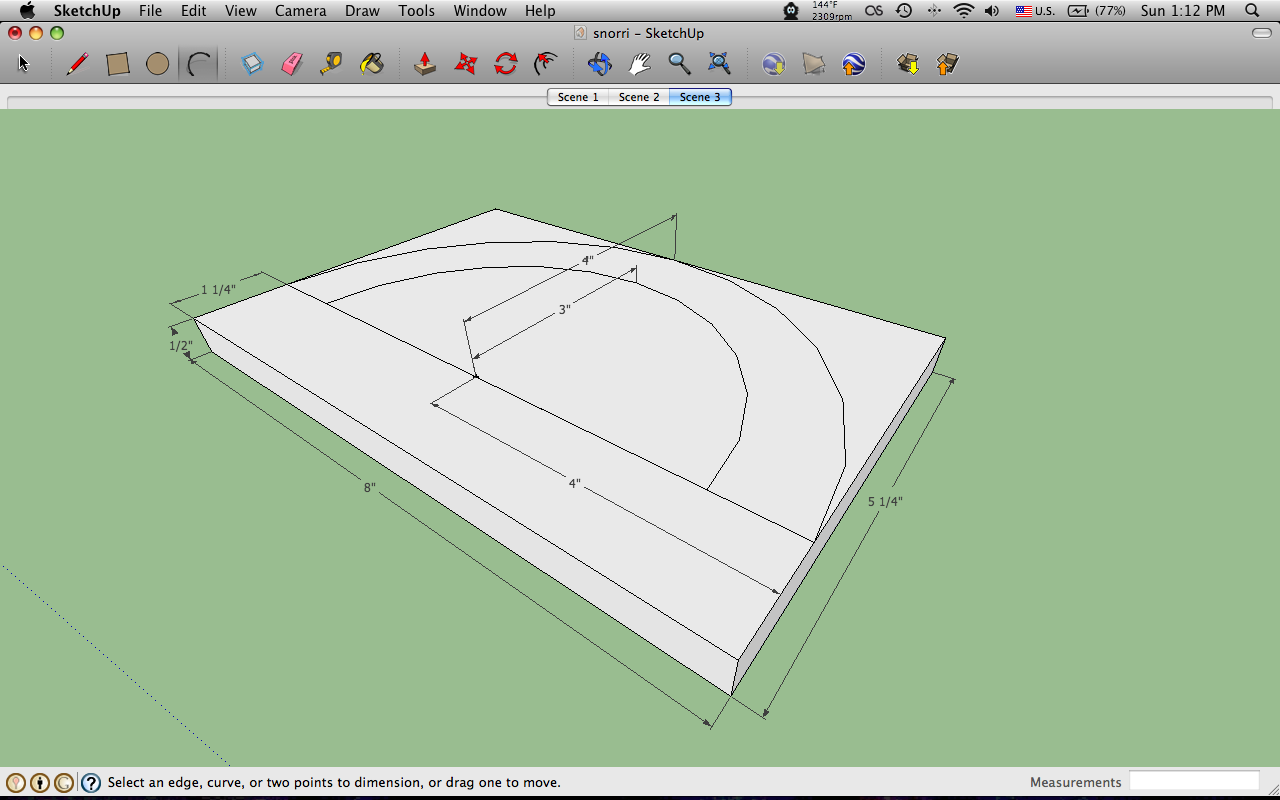
Task: Open the View menu
Action: click(241, 11)
